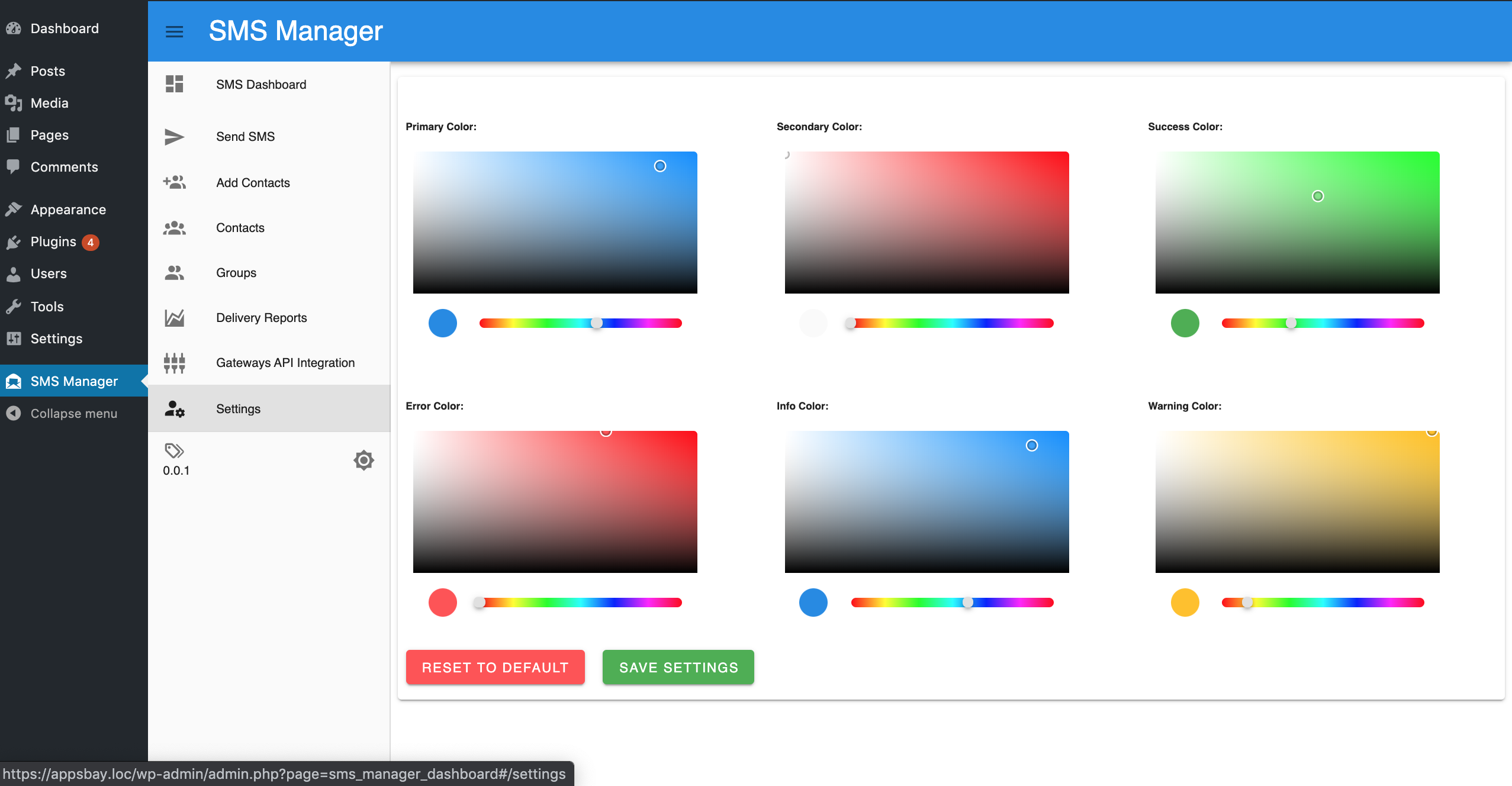Click the Collapse menu arrow icon

pyautogui.click(x=14, y=413)
